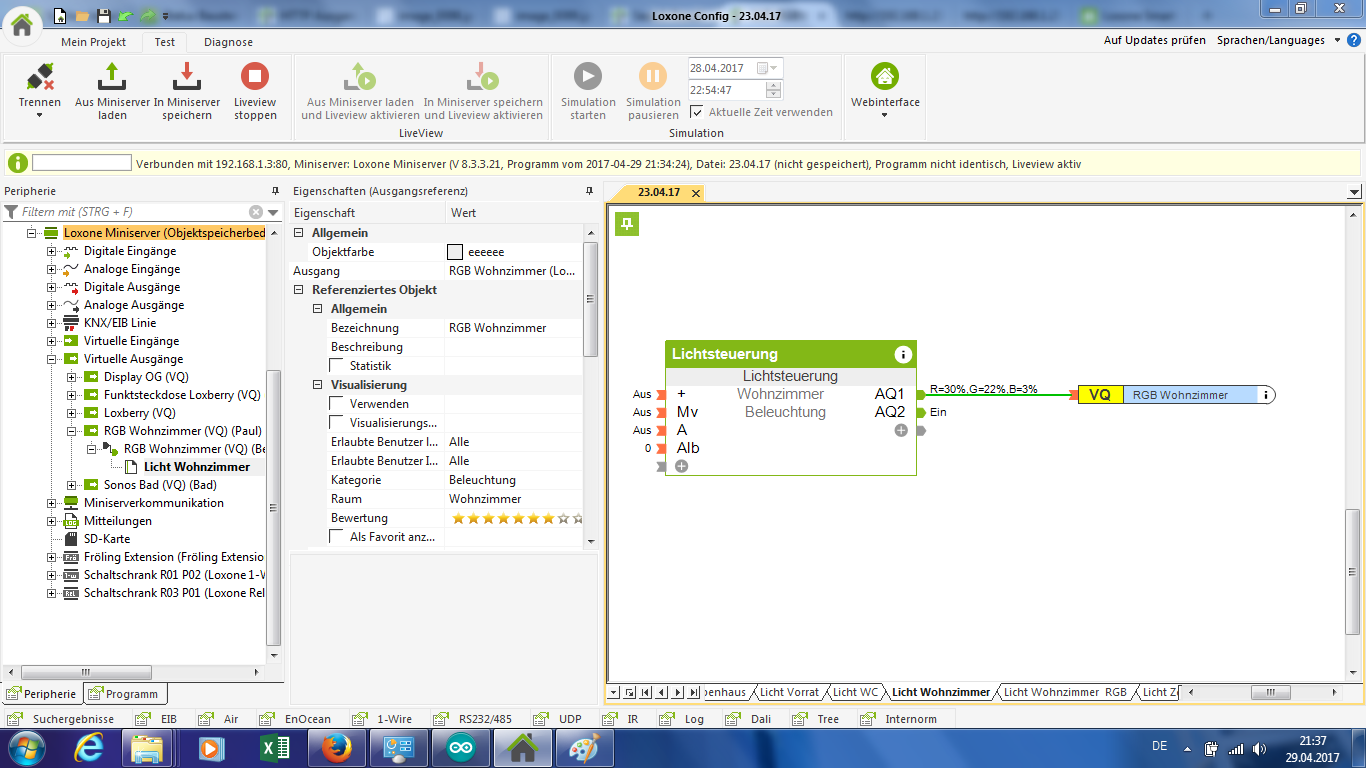This screenshot has width=1366, height=768.
Task: Open the RS232/485 bottom panel
Action: click(x=474, y=719)
